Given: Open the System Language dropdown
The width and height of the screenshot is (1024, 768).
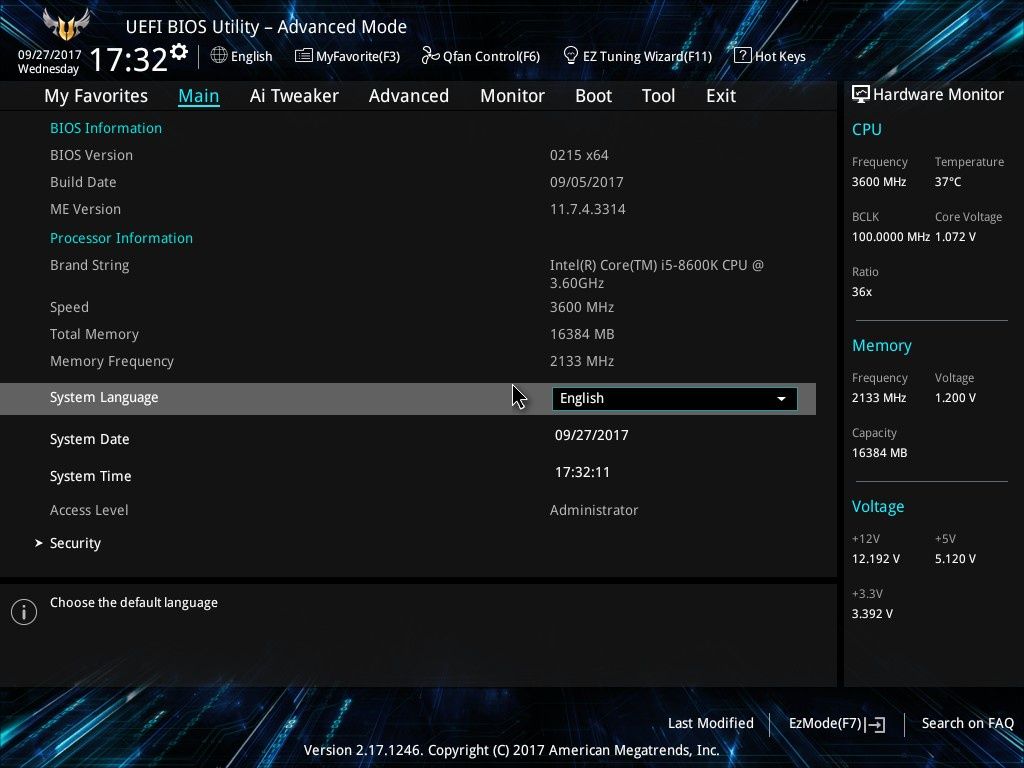Looking at the screenshot, I should [x=675, y=398].
